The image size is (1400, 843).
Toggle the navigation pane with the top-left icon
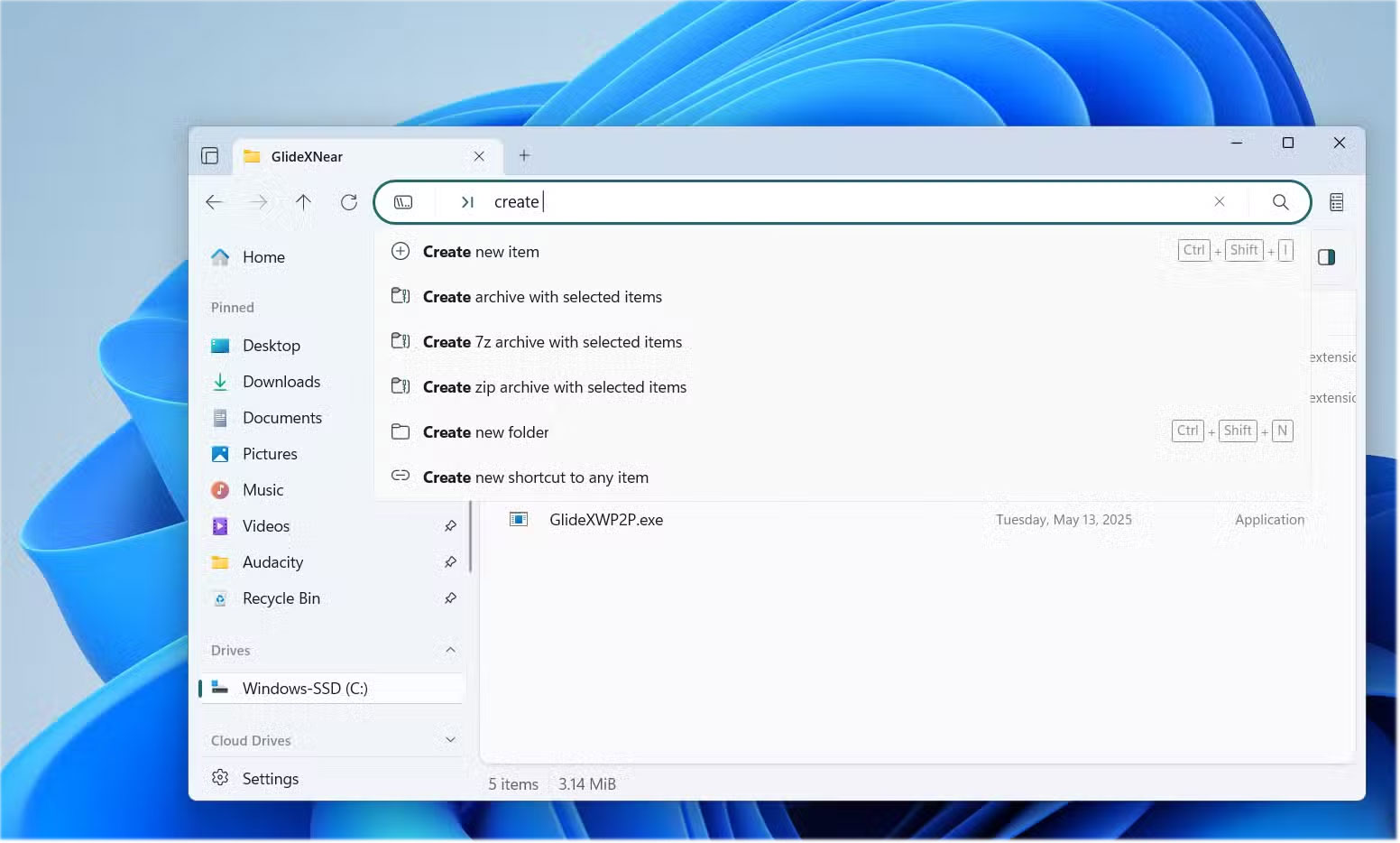(210, 155)
